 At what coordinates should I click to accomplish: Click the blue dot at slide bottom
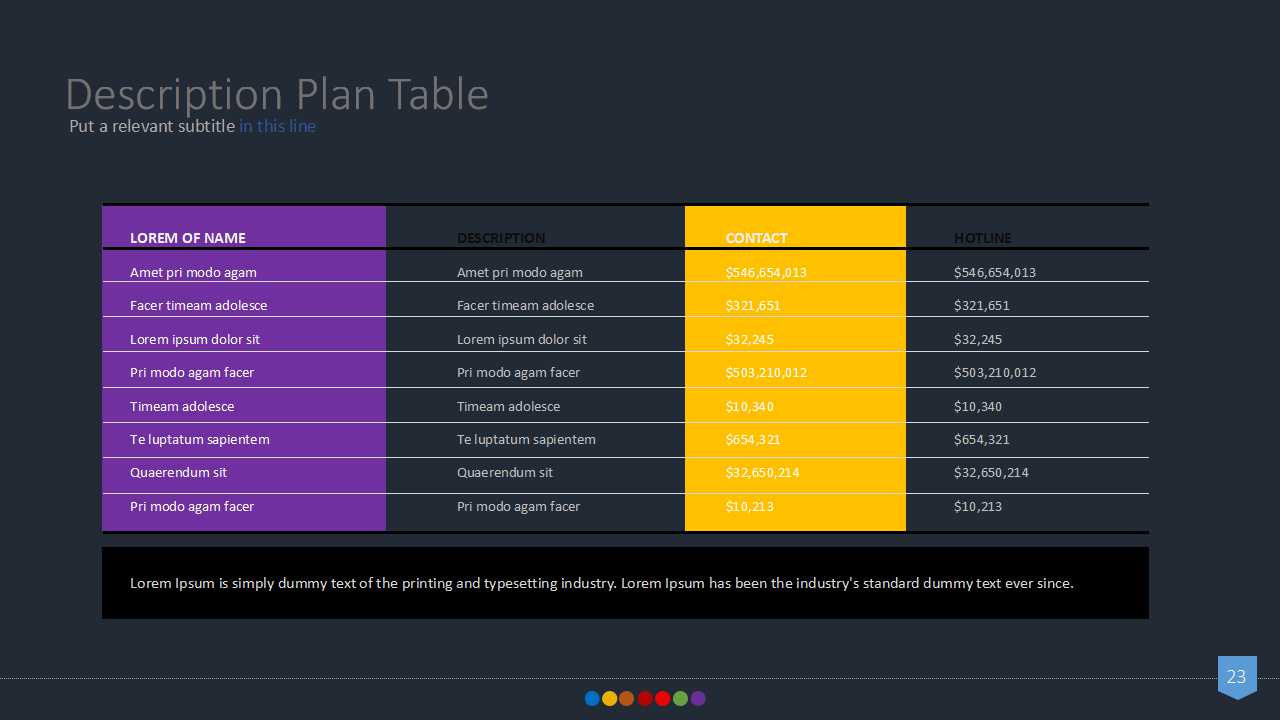[x=592, y=698]
